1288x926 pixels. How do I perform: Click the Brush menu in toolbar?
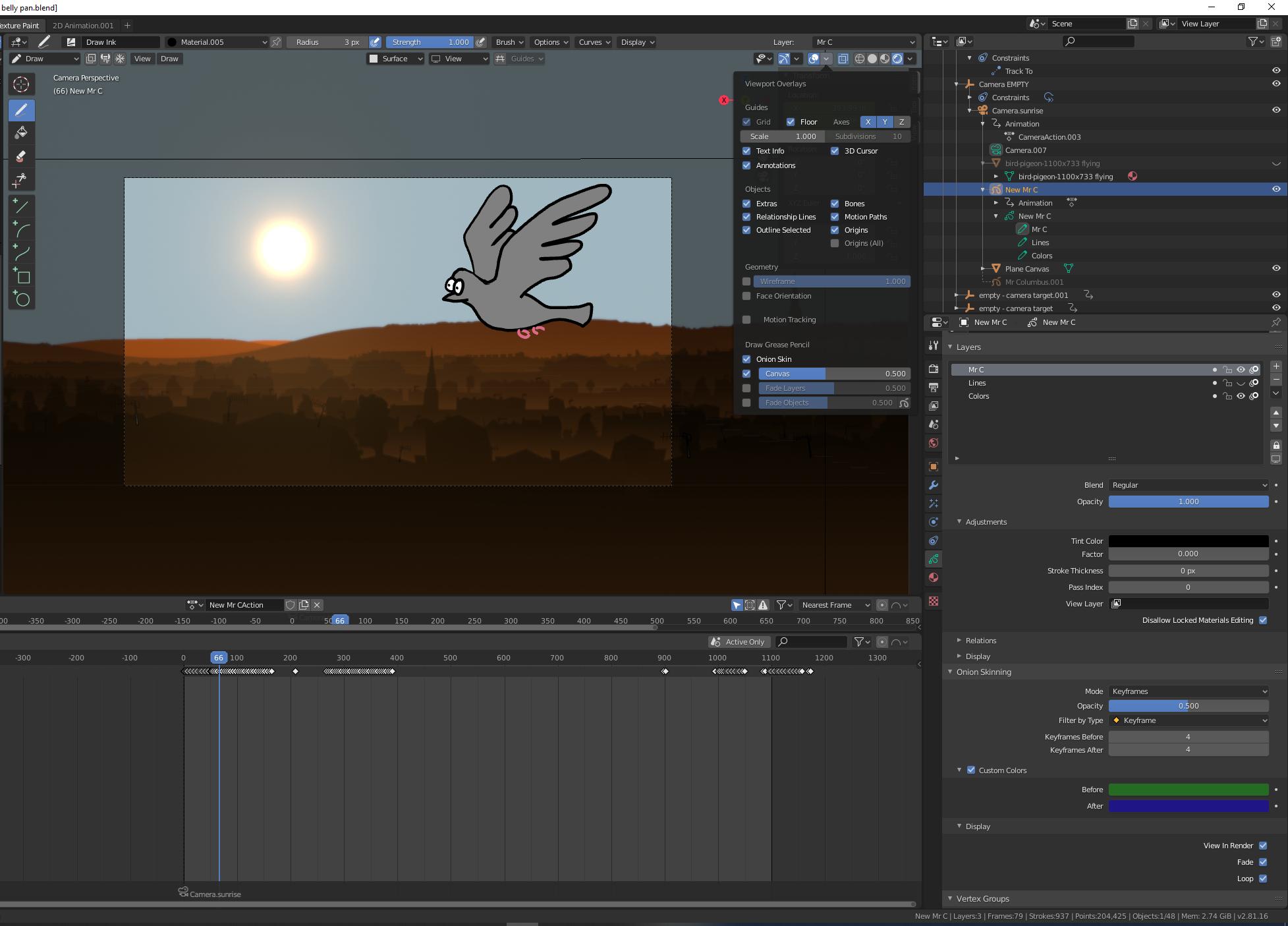[509, 42]
